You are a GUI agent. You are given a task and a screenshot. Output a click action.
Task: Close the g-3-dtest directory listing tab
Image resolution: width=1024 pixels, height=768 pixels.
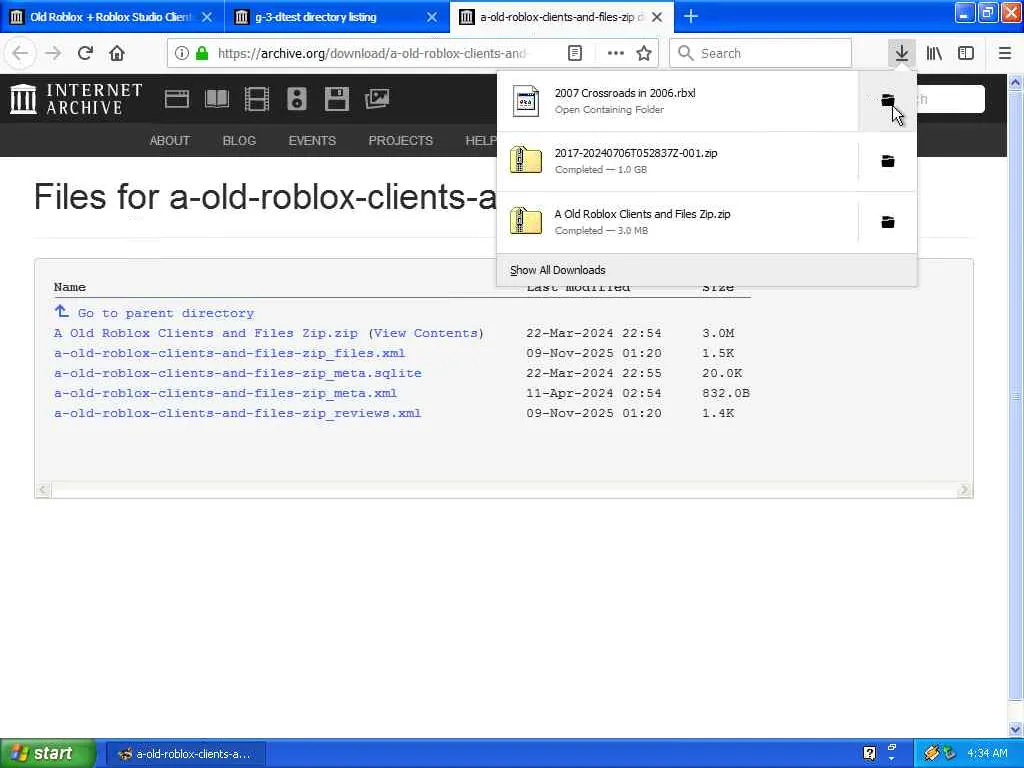click(432, 17)
